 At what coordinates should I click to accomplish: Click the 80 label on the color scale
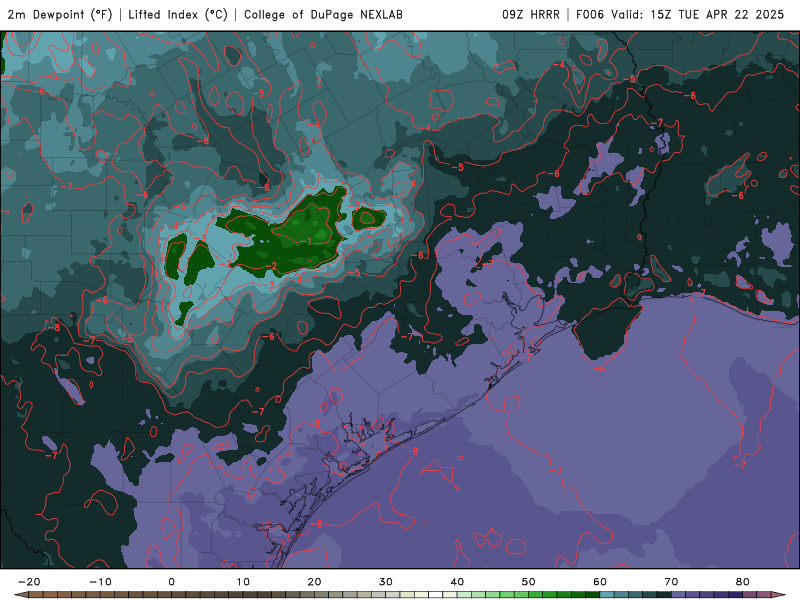click(x=743, y=582)
